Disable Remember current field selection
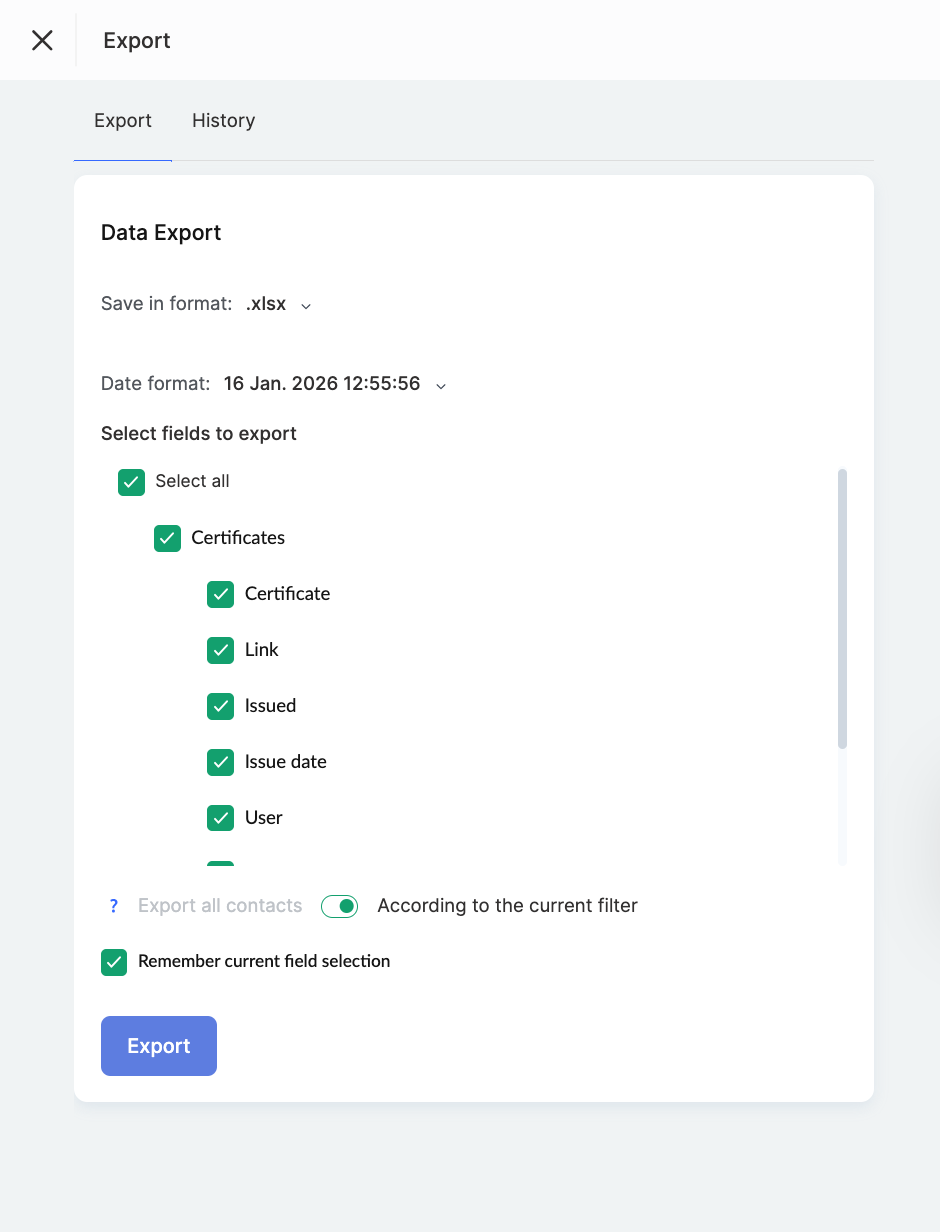 tap(114, 962)
